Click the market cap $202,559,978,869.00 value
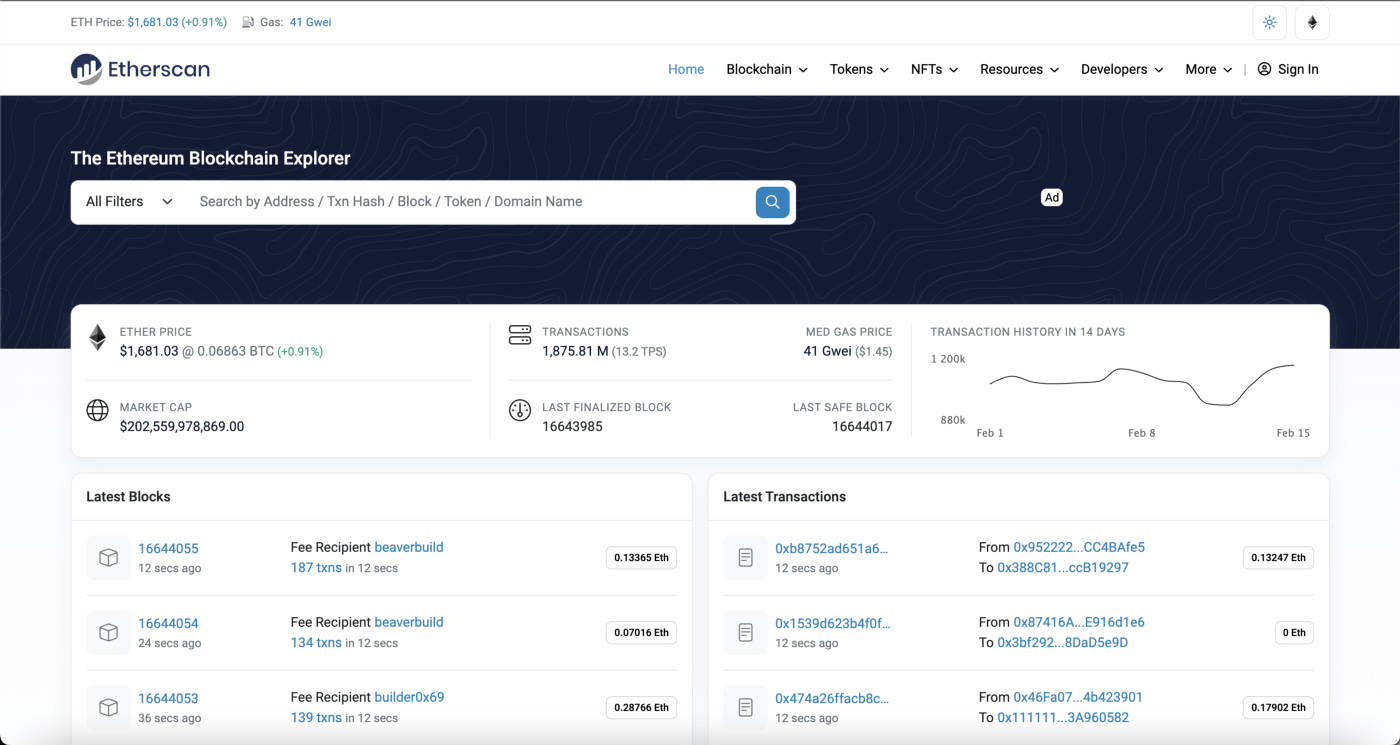Viewport: 1400px width, 745px height. point(182,426)
